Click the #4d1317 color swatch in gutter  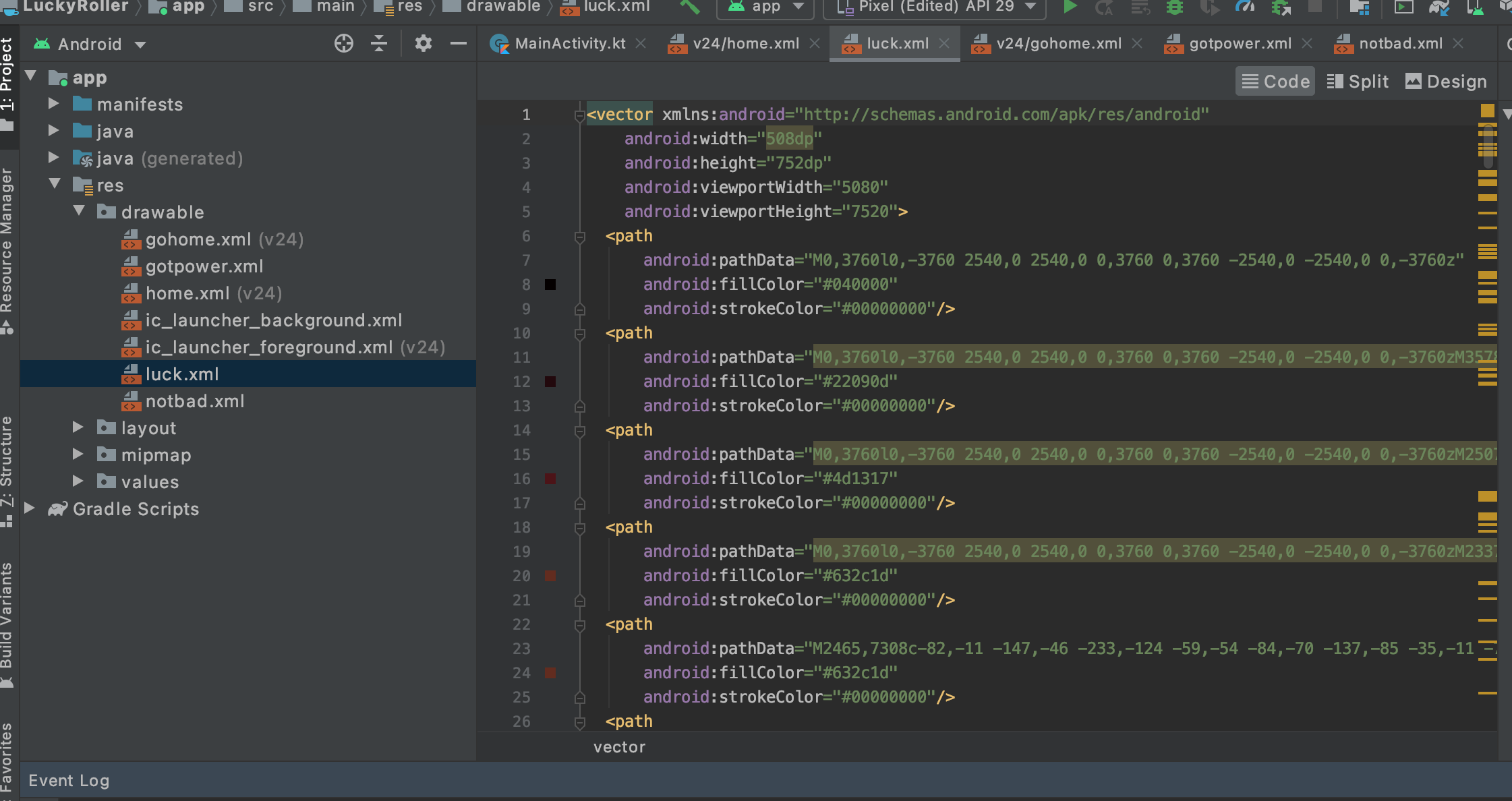coord(550,479)
